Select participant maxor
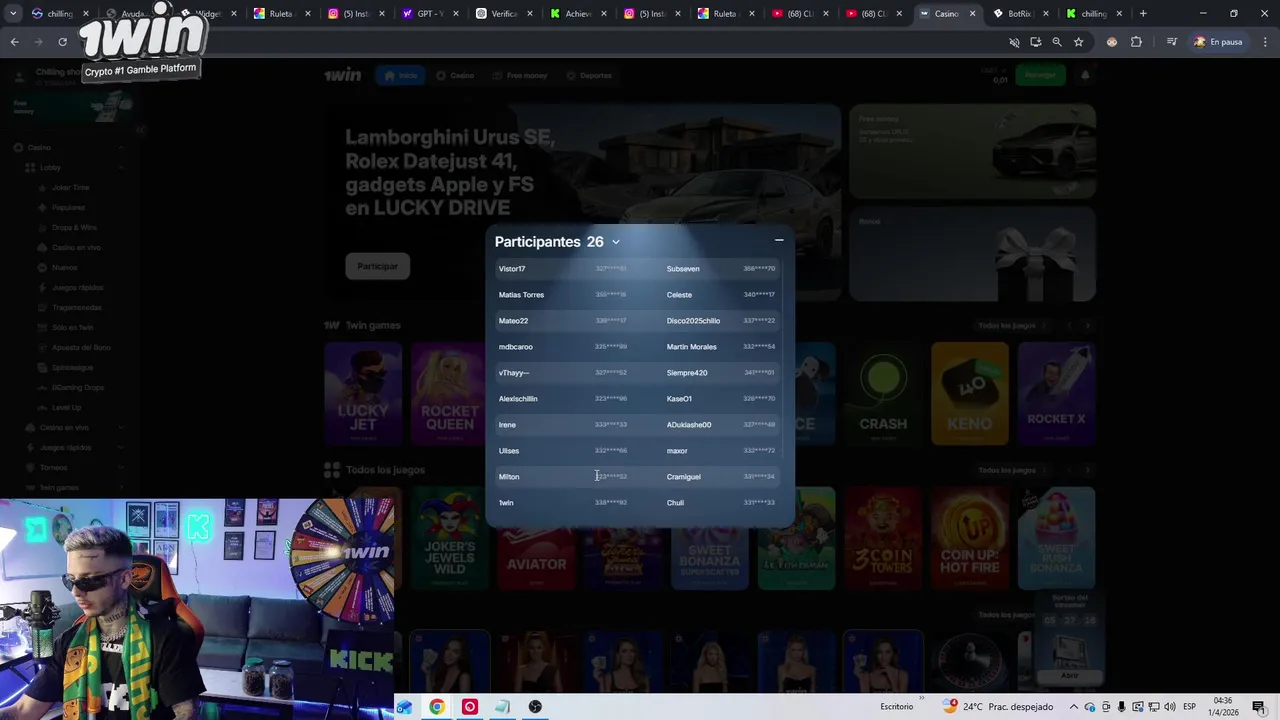 coord(677,451)
